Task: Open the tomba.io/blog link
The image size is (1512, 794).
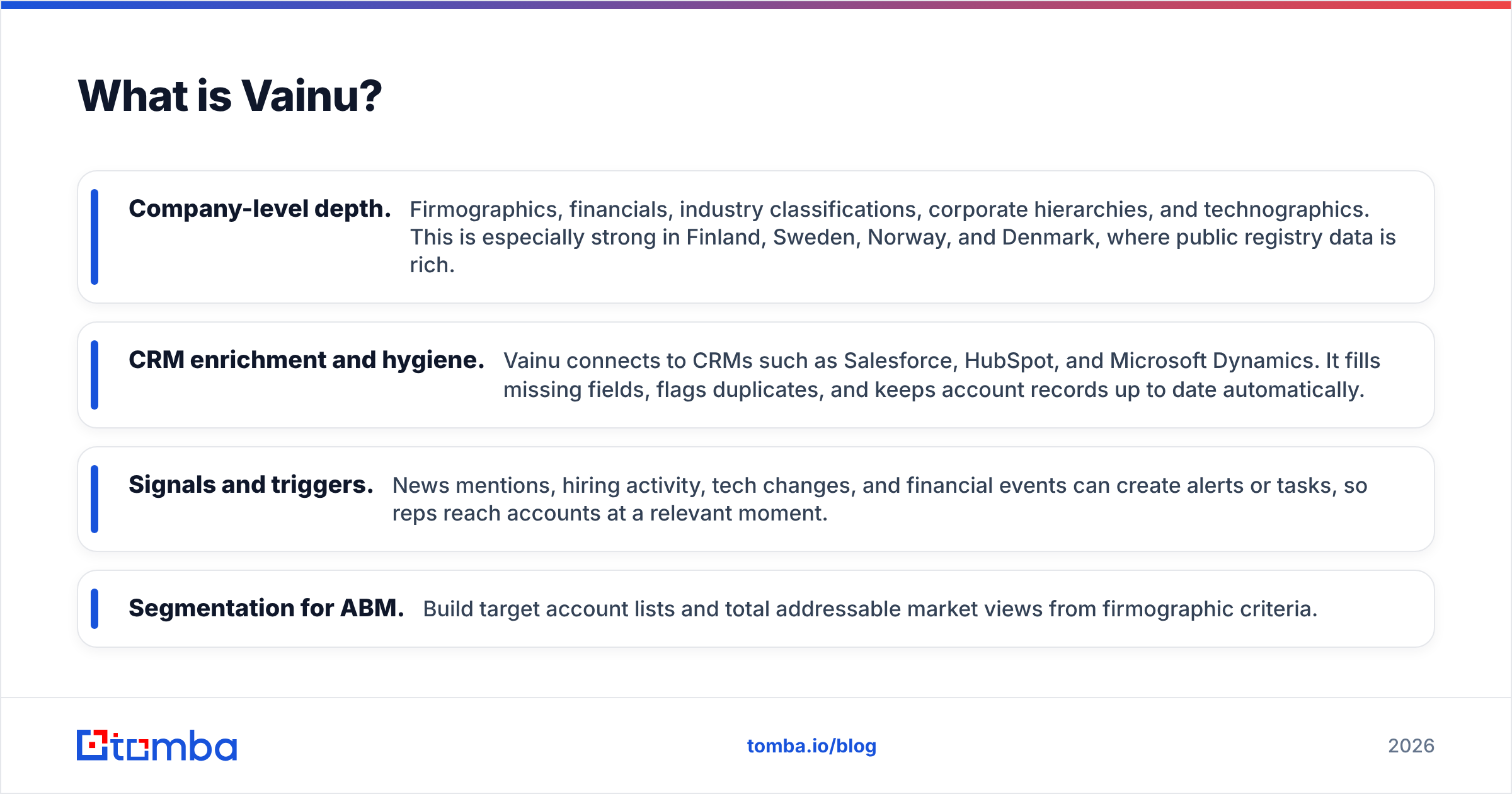Action: pyautogui.click(x=811, y=746)
